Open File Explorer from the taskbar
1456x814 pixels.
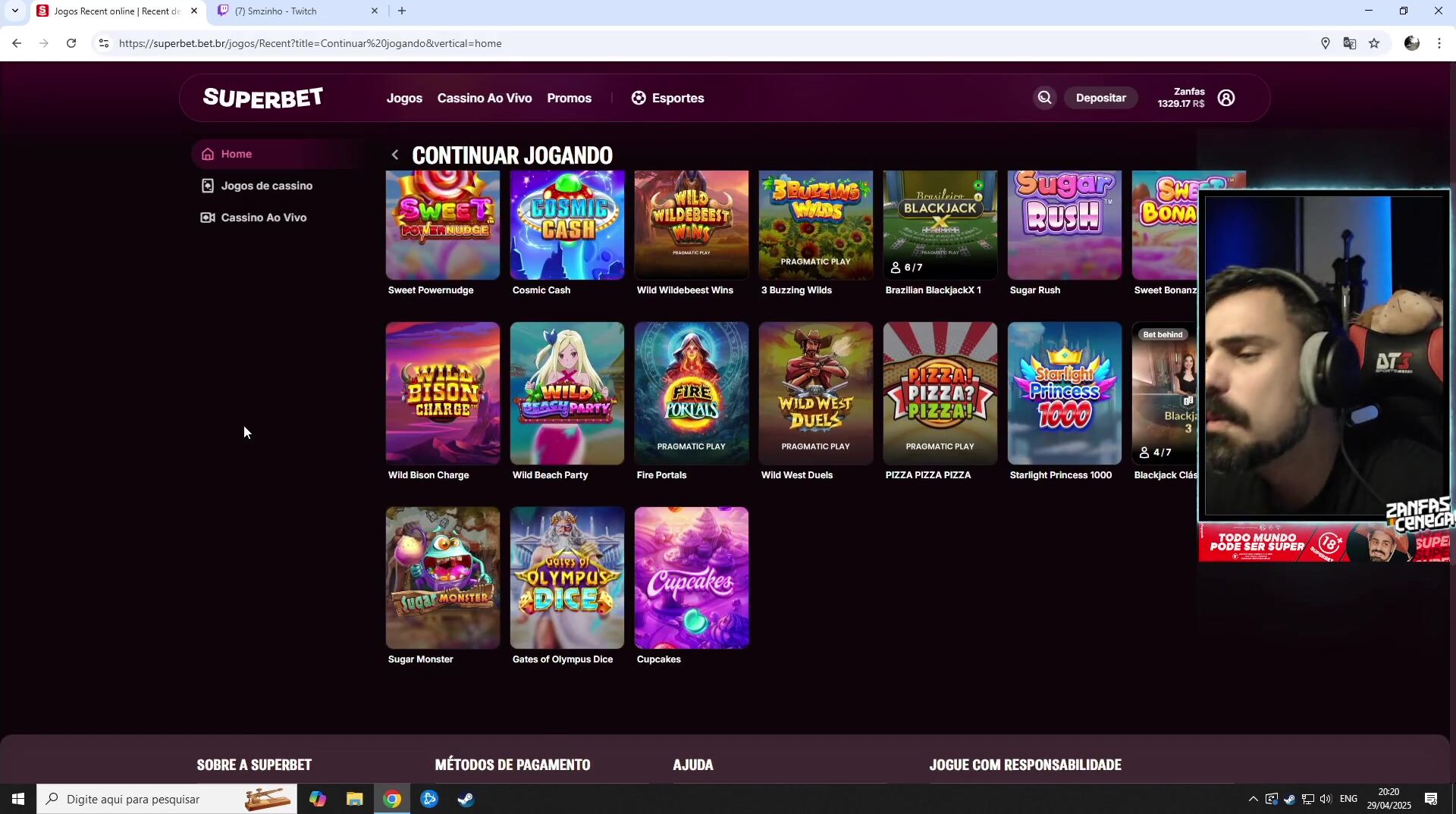coord(355,799)
